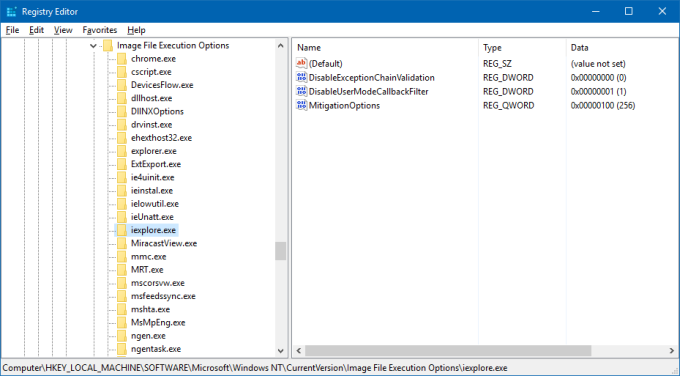Click the msfeedssync.exe folder icon
The image size is (680, 376).
[x=122, y=296]
